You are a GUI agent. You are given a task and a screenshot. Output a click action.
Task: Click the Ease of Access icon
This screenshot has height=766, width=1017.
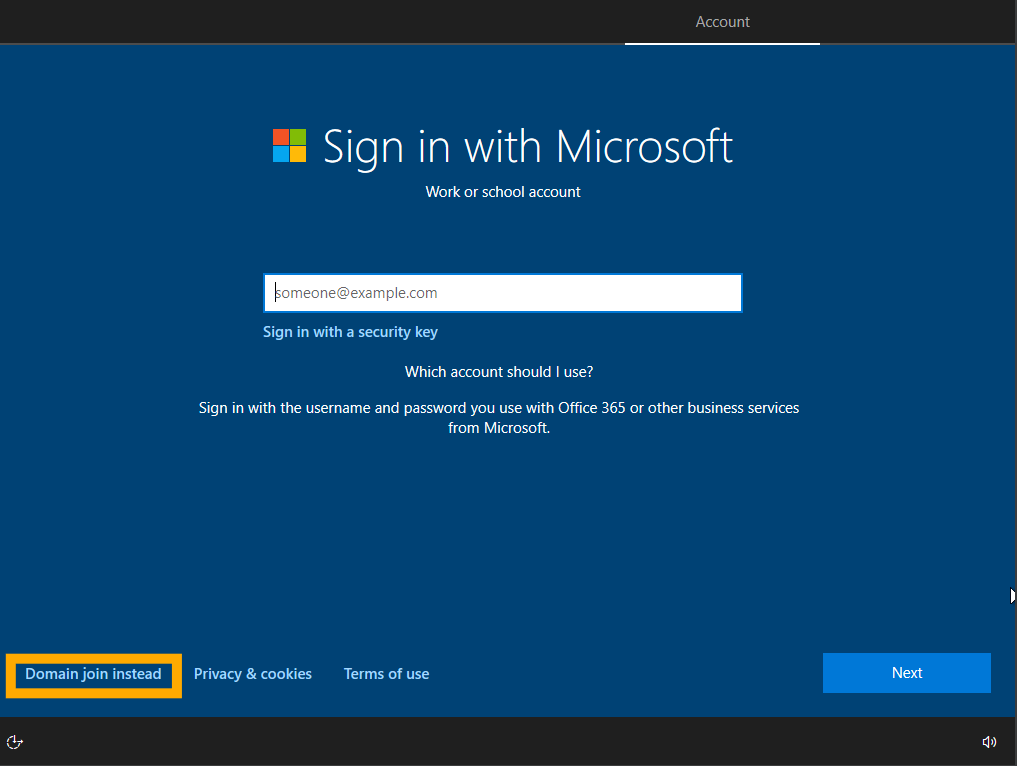[14, 742]
